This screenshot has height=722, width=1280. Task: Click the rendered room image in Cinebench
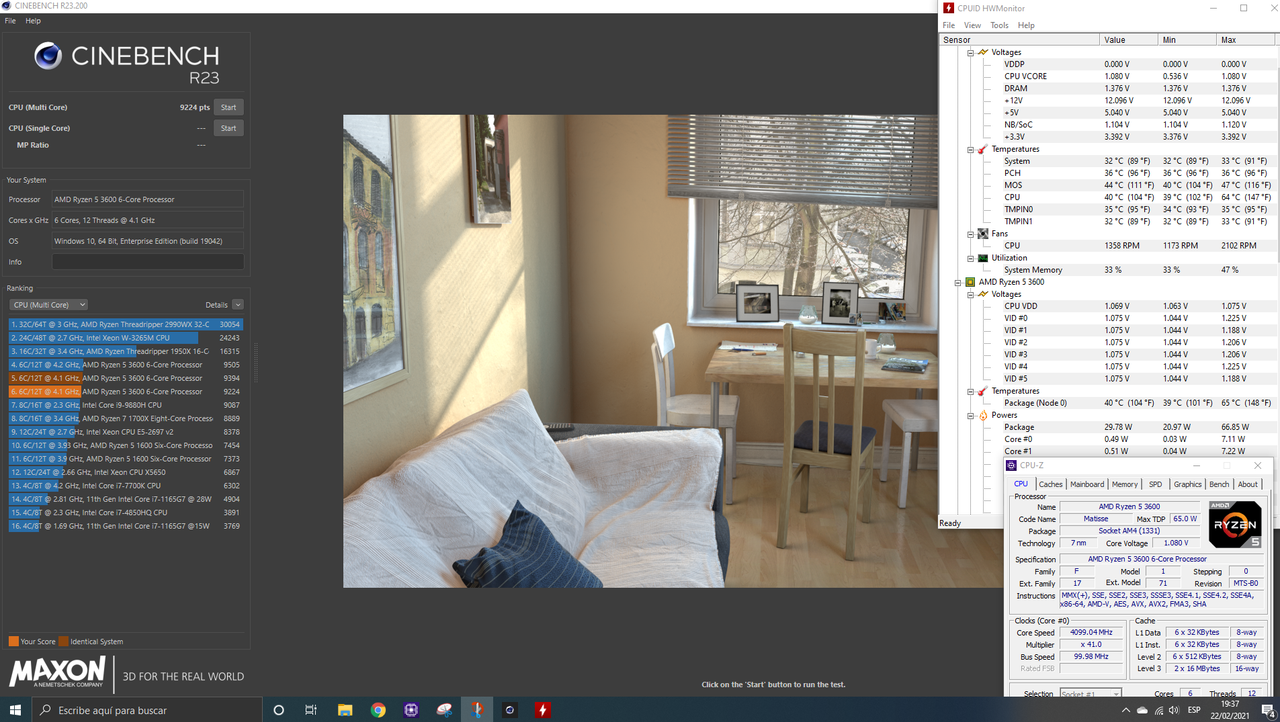640,351
